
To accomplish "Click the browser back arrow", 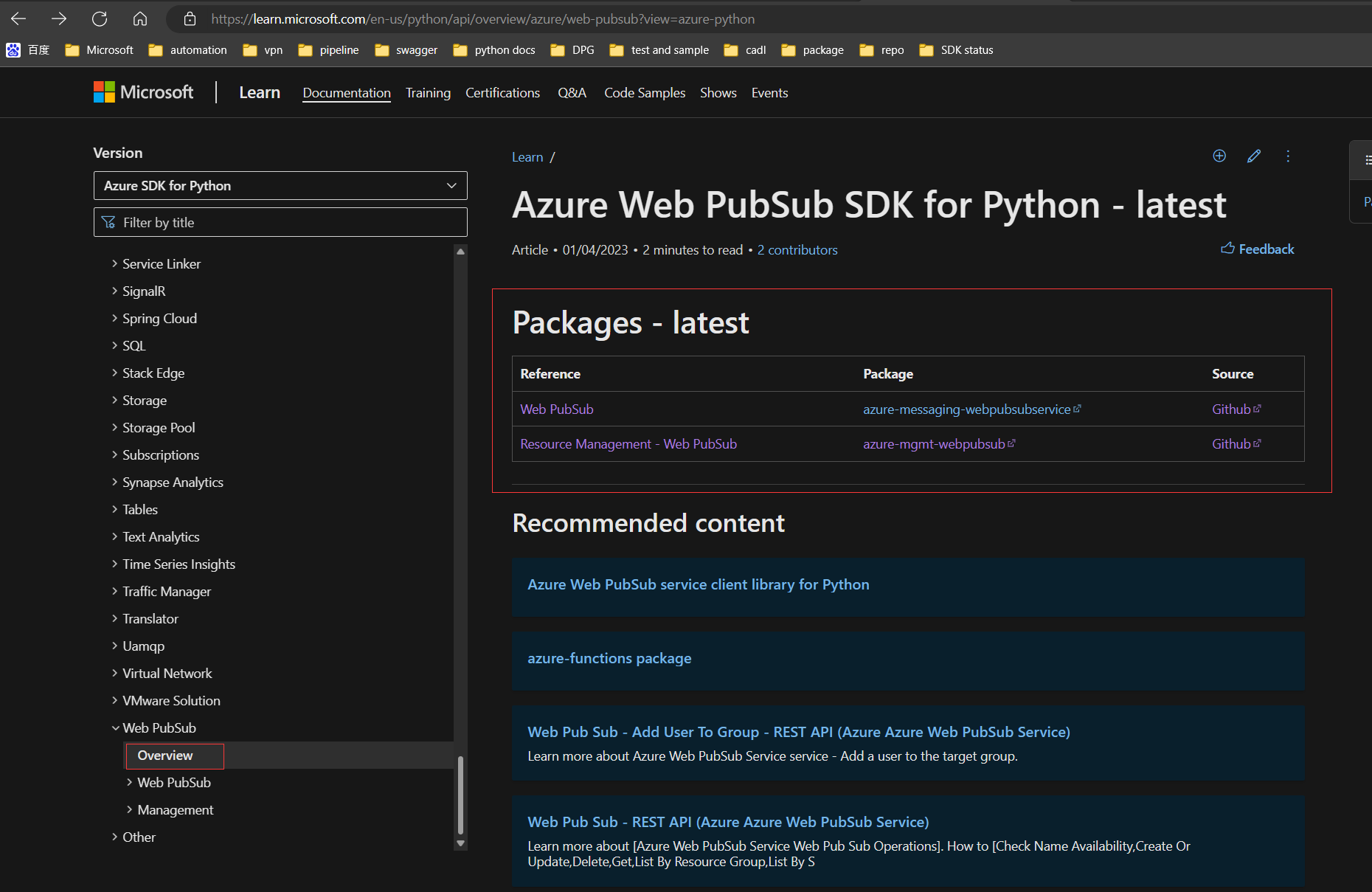I will tap(18, 18).
